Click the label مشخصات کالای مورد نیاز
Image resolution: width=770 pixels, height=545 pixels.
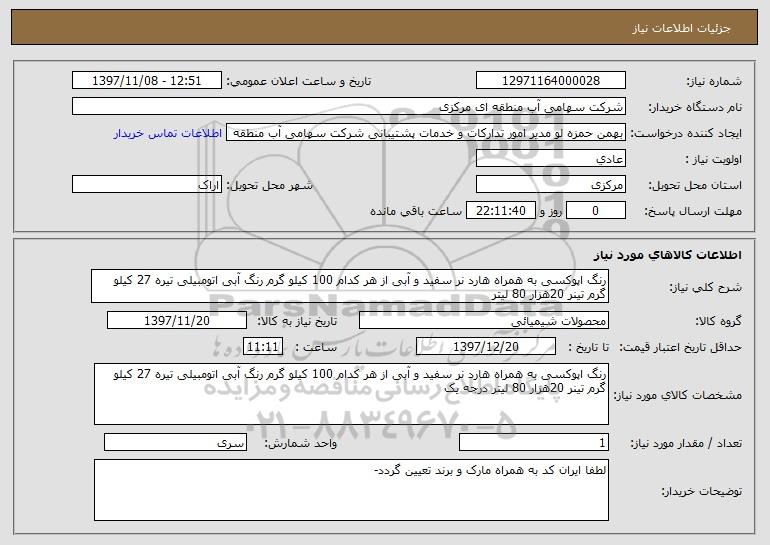[x=678, y=395]
